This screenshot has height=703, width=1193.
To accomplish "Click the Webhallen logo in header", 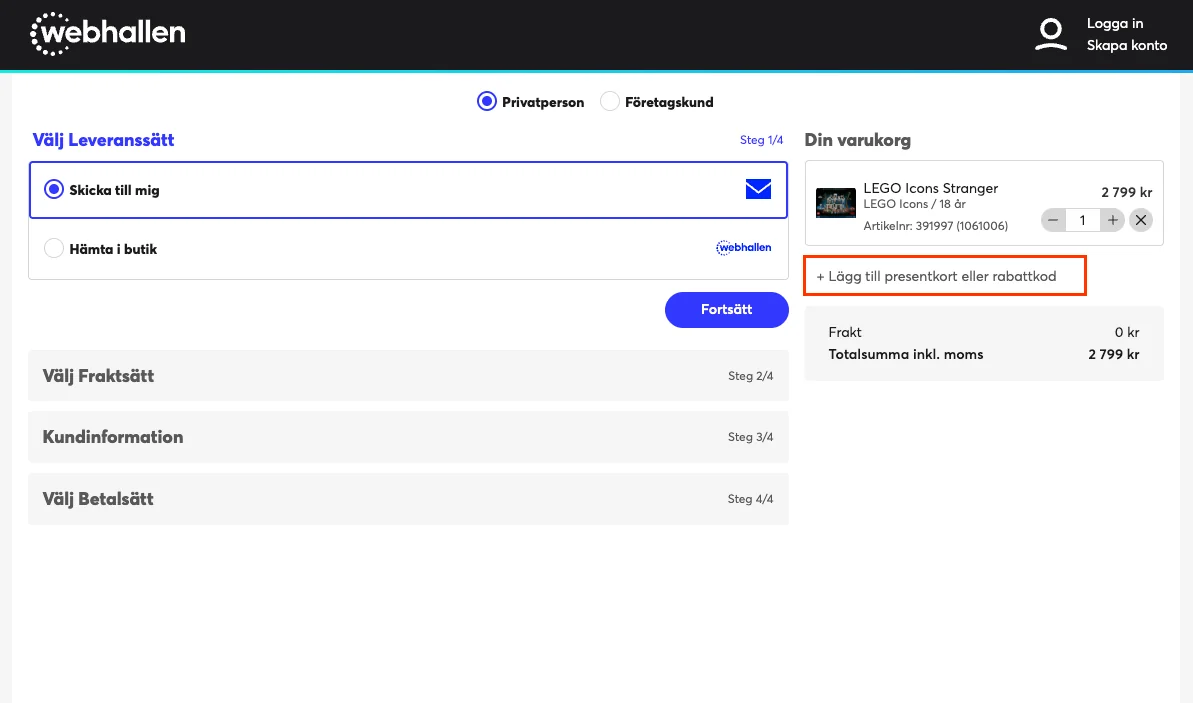I will [107, 33].
